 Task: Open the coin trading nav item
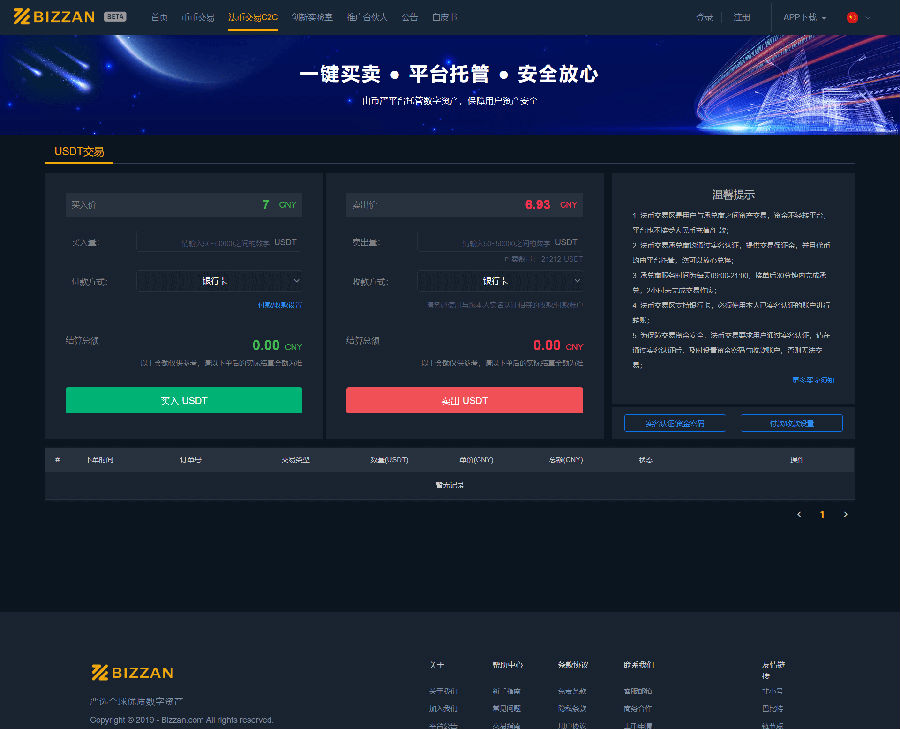[197, 17]
